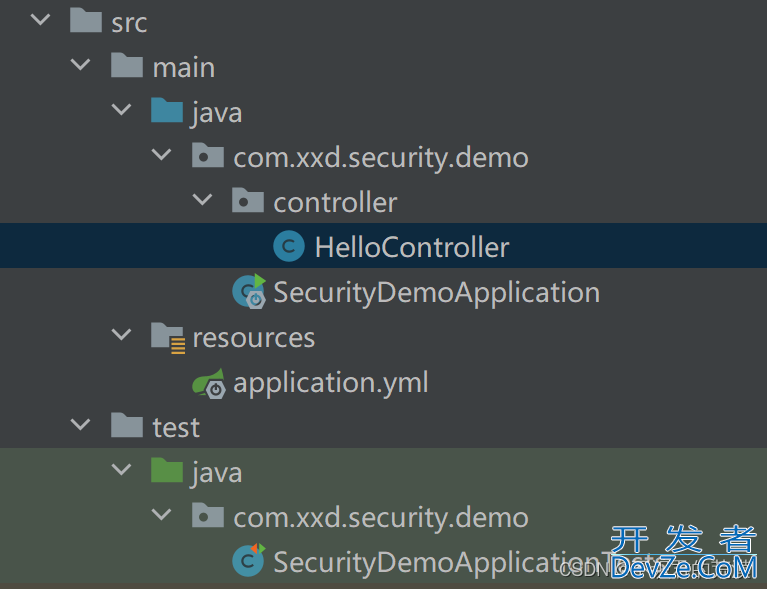Select the HelloController file name

coord(412,247)
